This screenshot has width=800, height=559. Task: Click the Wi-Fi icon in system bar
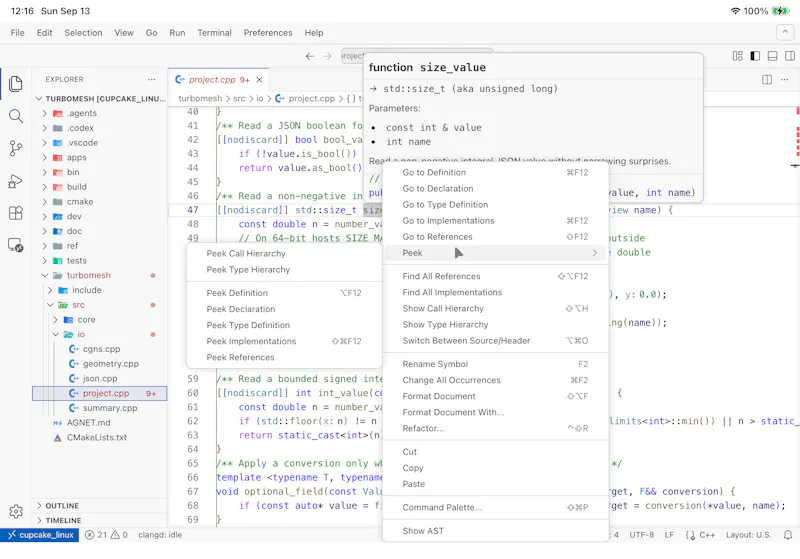click(735, 11)
